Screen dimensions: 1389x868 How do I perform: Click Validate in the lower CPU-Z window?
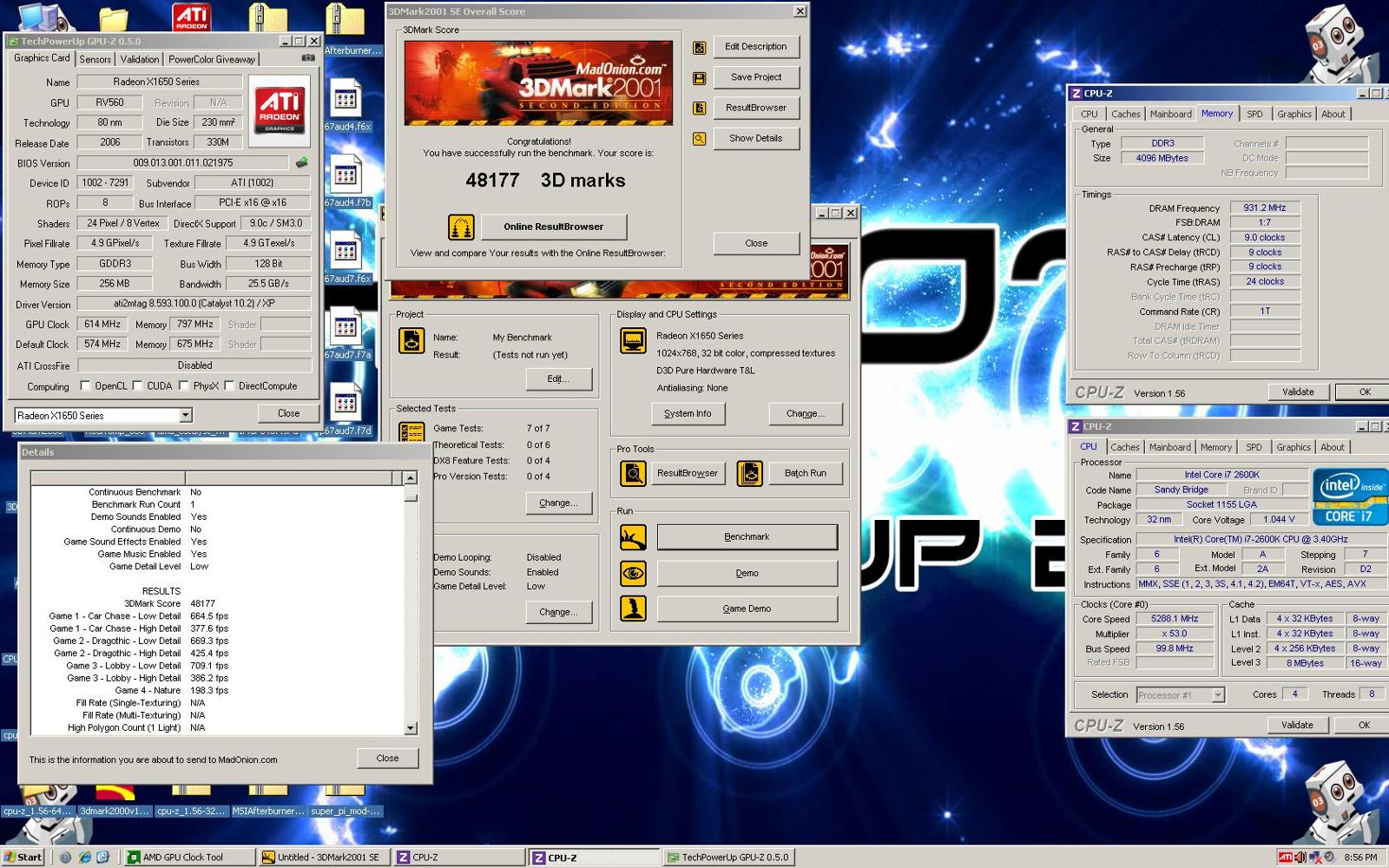pyautogui.click(x=1297, y=726)
